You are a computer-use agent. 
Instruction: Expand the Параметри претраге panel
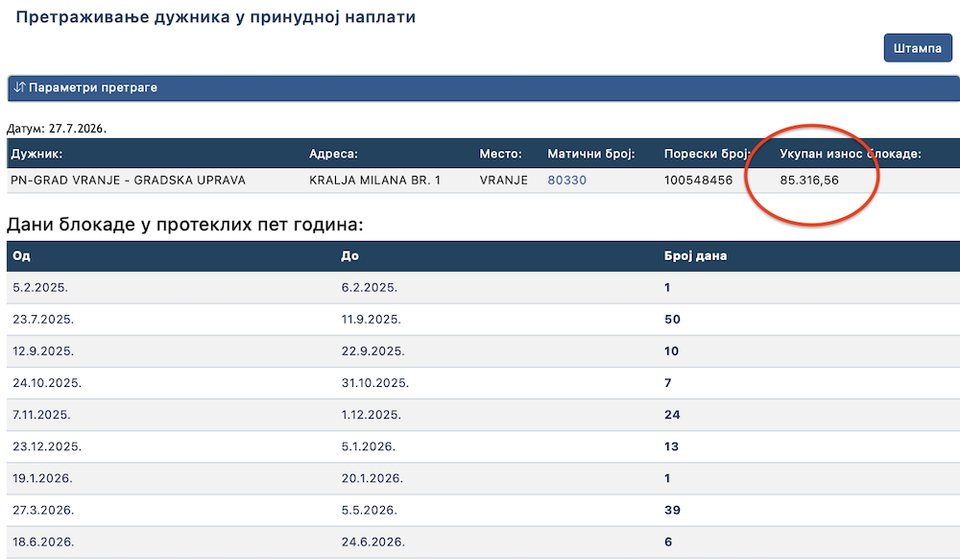[484, 88]
